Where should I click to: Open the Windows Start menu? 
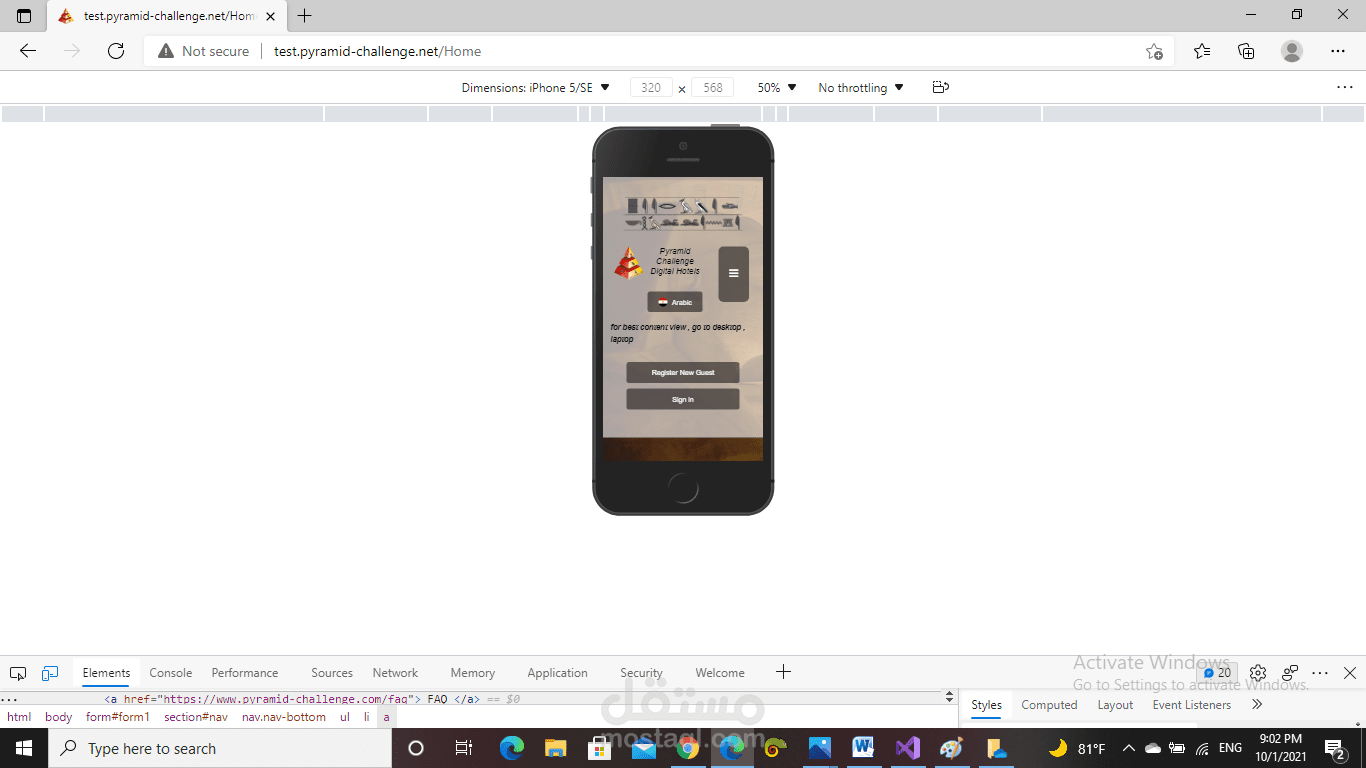[24, 748]
